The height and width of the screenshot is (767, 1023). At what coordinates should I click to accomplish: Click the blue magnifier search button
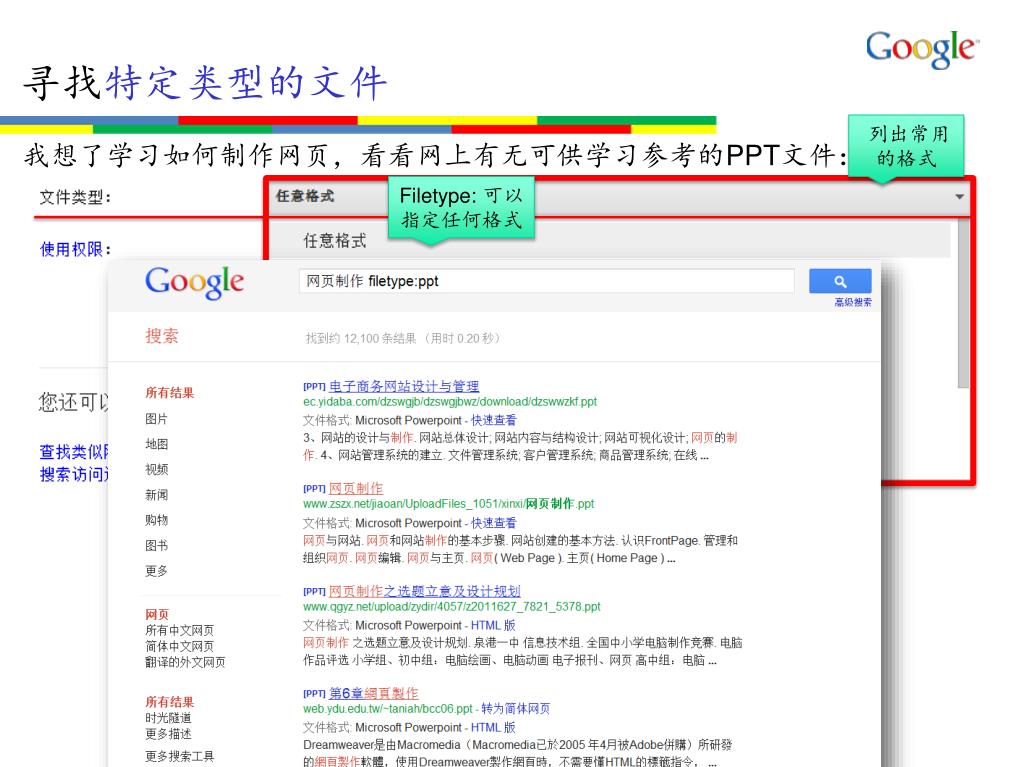point(840,281)
